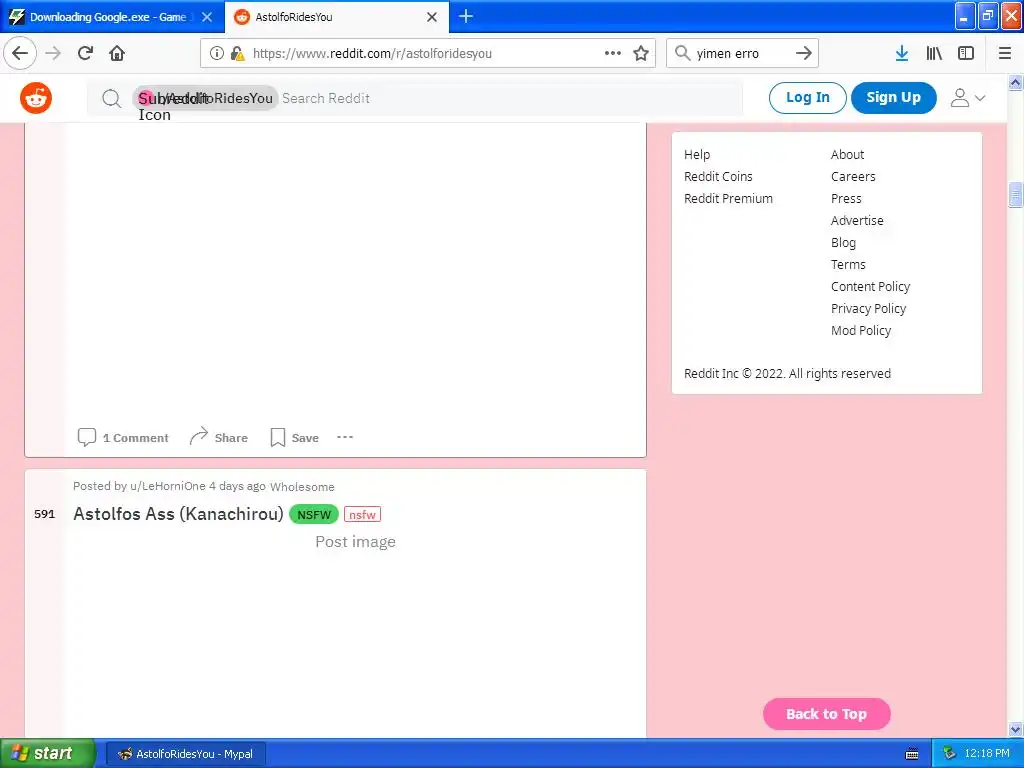Open page actions three-dot menu in address bar
The image size is (1024, 768).
pos(613,53)
